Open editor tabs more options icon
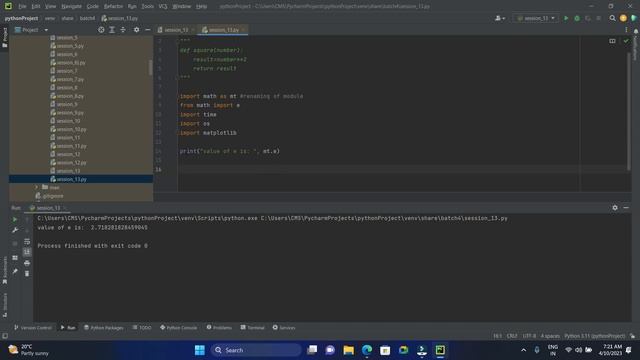640x360 pixels. (x=626, y=30)
